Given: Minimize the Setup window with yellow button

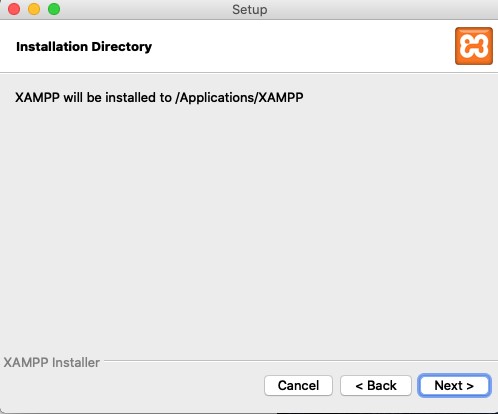Looking at the screenshot, I should point(34,9).
